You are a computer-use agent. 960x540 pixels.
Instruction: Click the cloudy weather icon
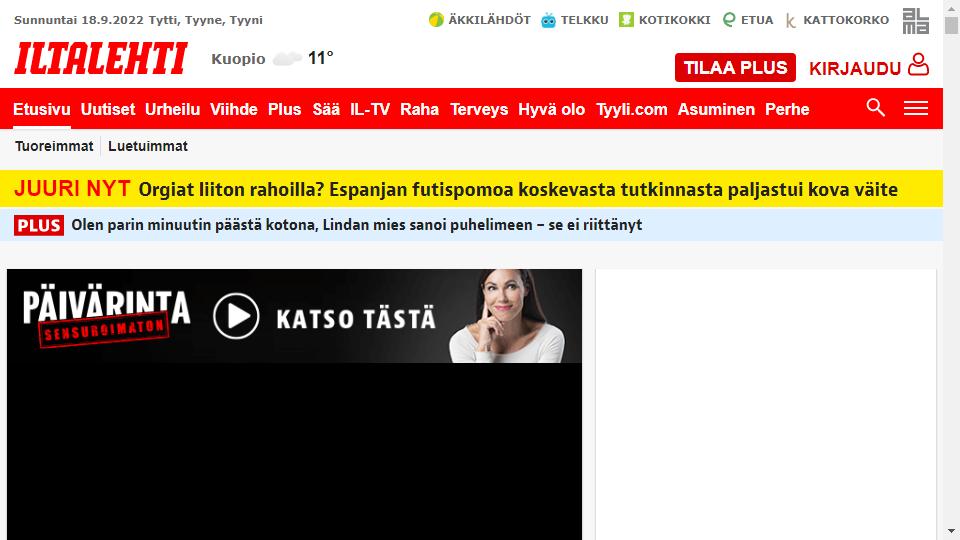click(287, 59)
